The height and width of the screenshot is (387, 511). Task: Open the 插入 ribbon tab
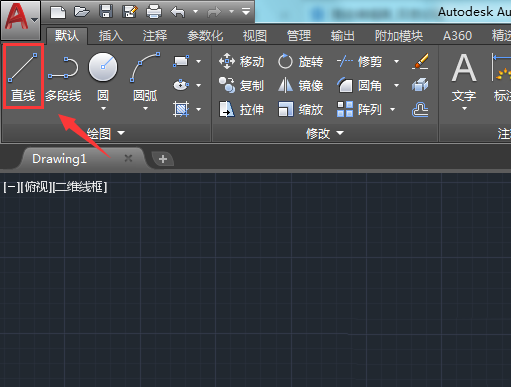[111, 36]
